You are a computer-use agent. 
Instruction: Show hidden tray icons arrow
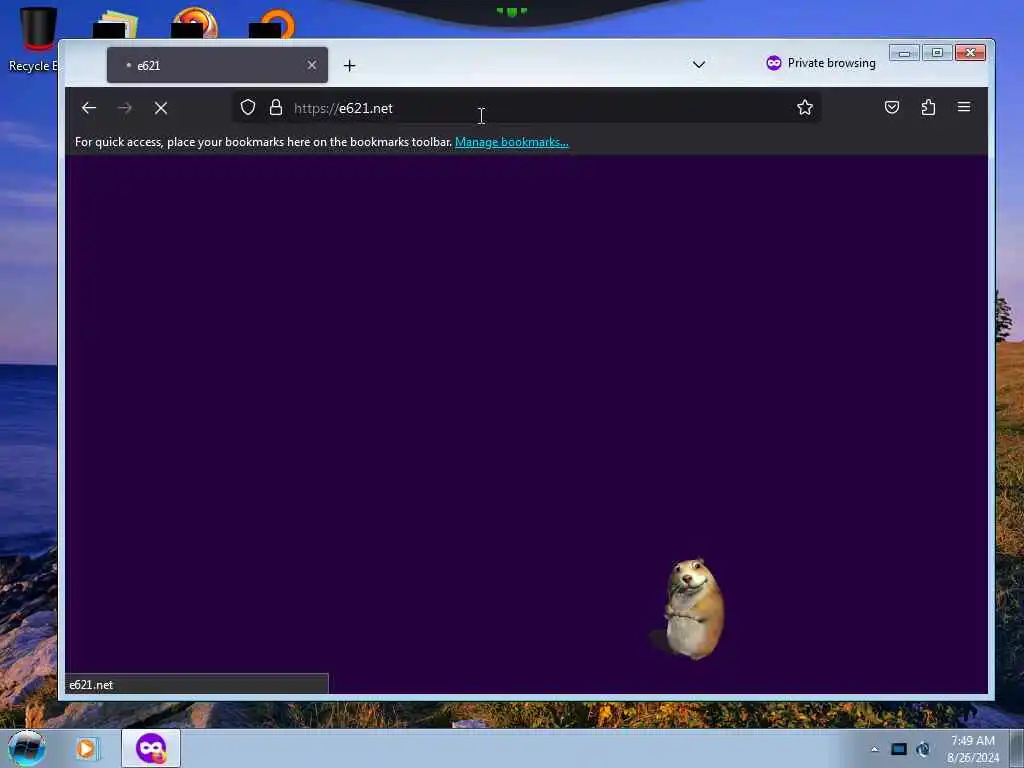point(874,749)
